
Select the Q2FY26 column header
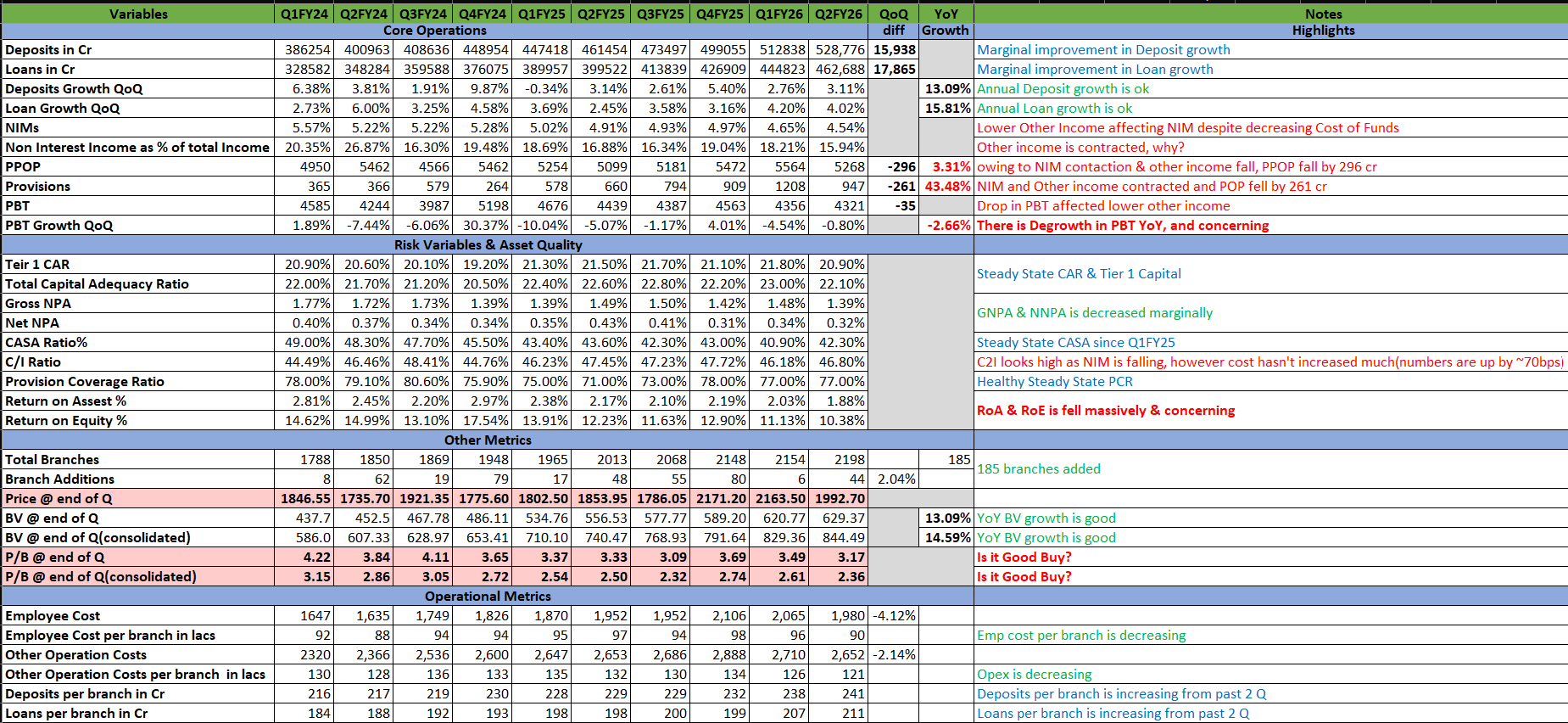(x=838, y=14)
